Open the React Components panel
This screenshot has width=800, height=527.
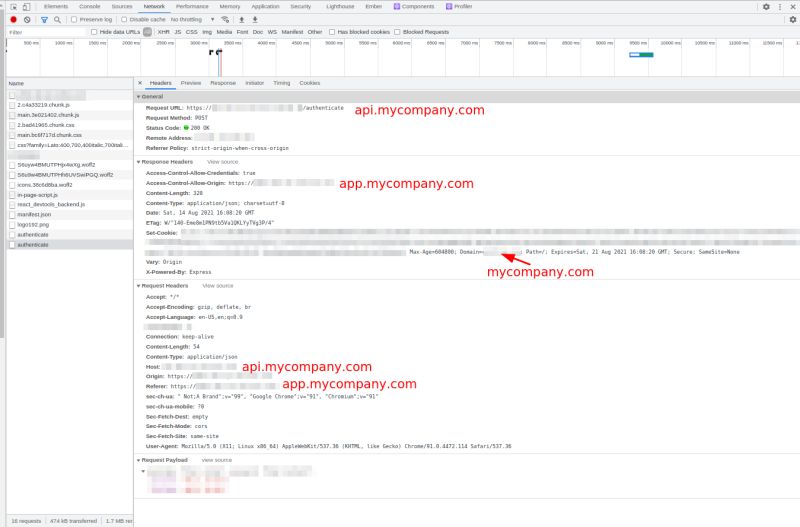click(414, 7)
